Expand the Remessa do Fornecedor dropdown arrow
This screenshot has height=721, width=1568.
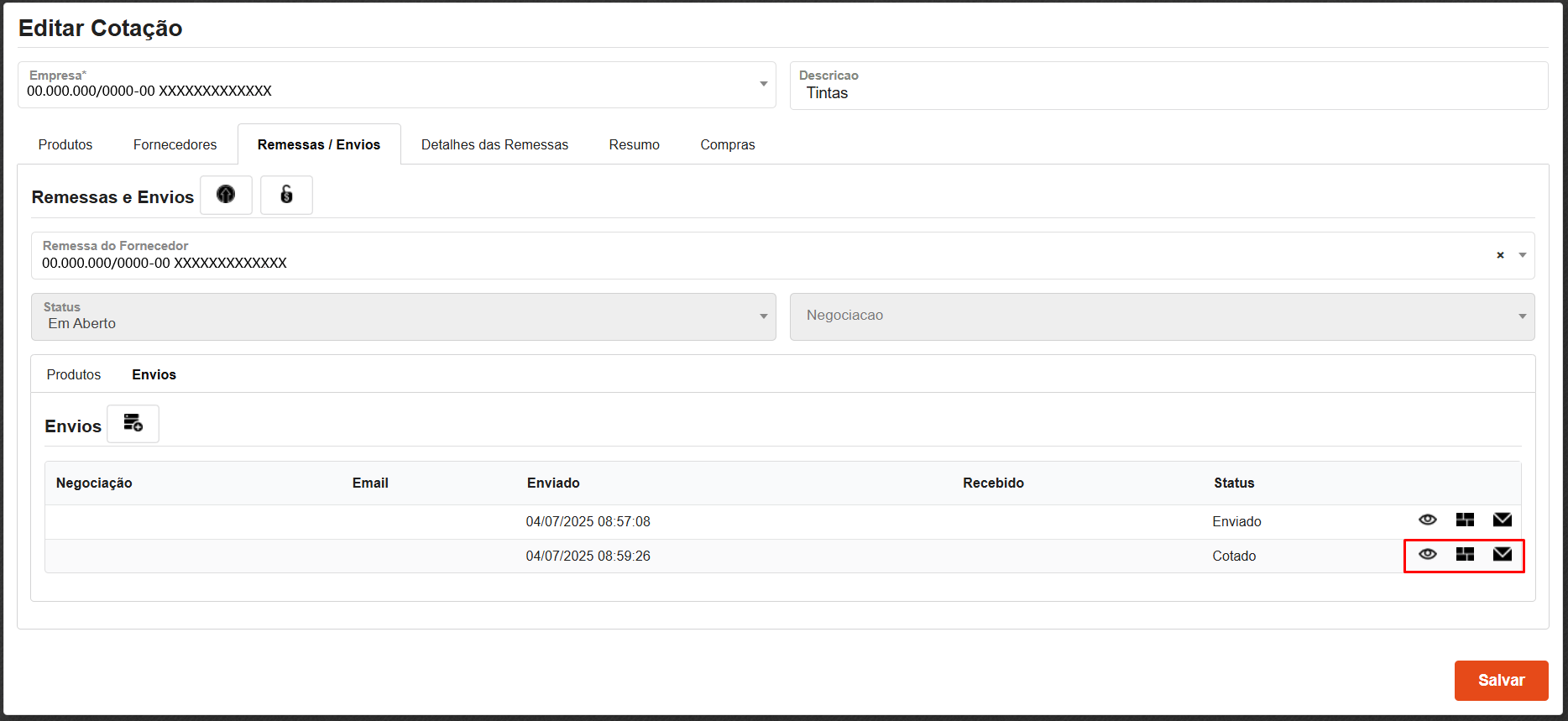[1522, 255]
